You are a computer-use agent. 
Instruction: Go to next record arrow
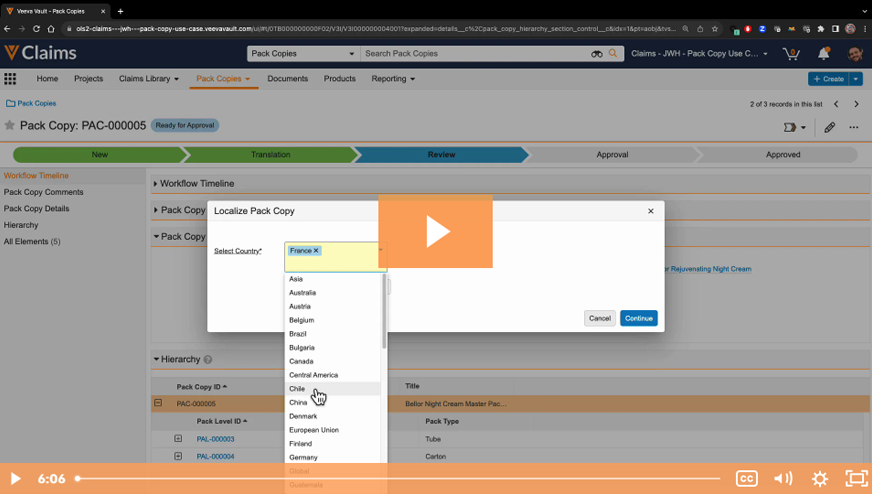(x=856, y=104)
